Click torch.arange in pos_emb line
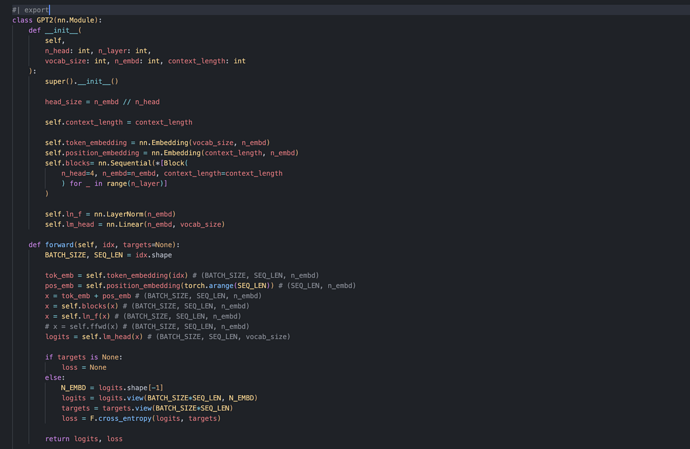This screenshot has width=690, height=449. pos(209,286)
